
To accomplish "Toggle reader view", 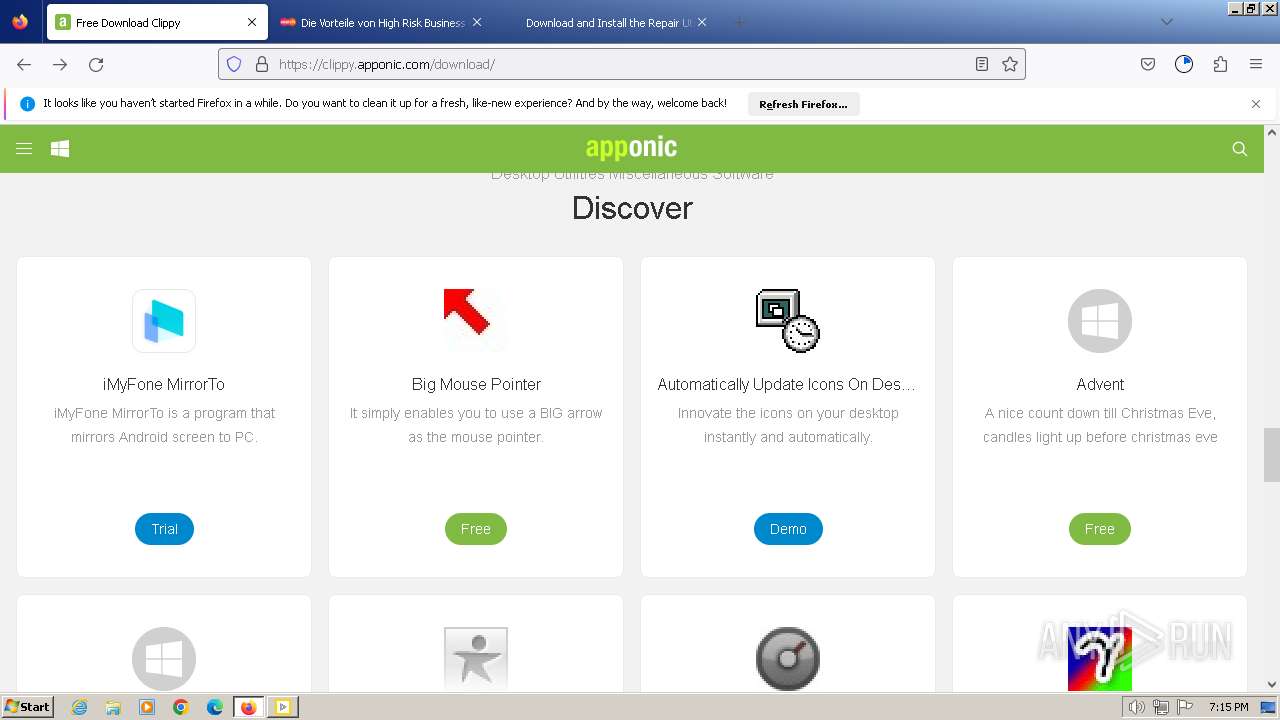I will pos(982,64).
